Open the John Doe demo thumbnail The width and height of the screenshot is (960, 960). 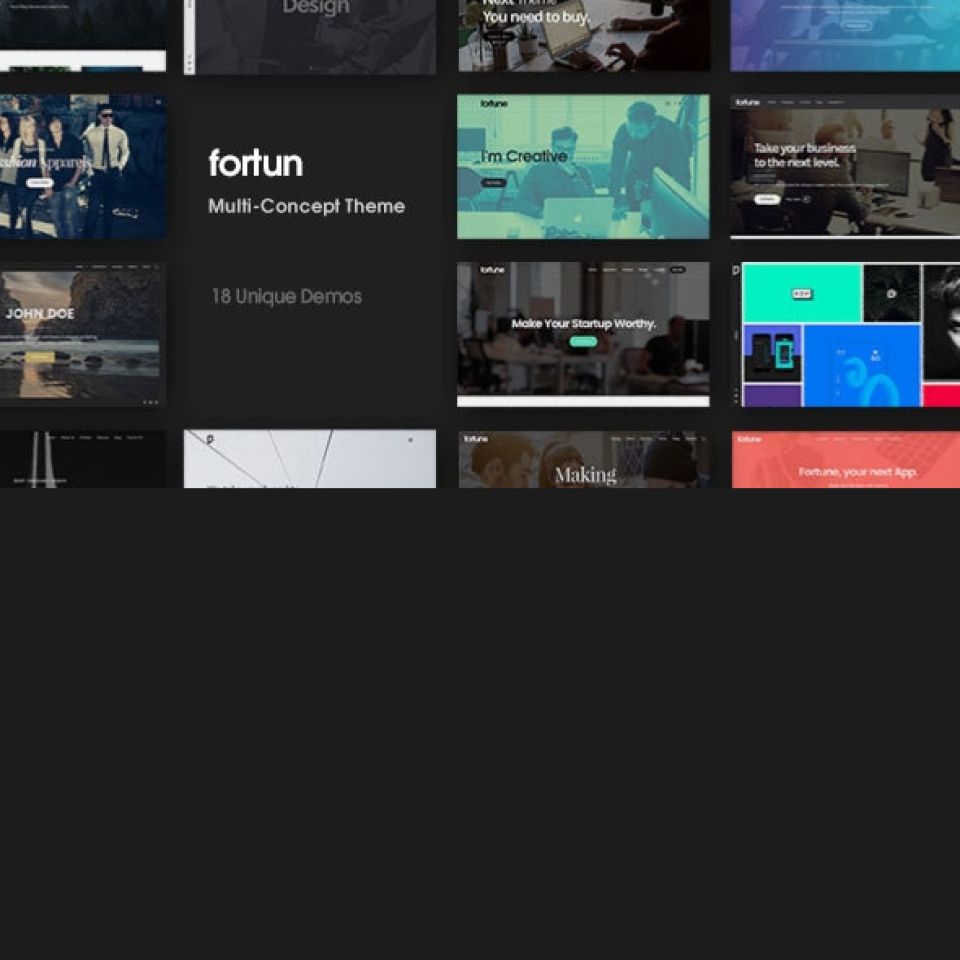[82, 334]
